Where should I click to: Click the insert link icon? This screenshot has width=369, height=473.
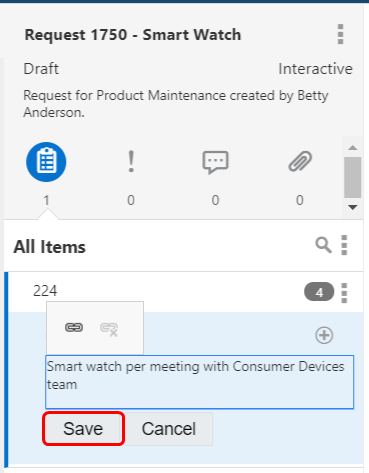click(74, 328)
